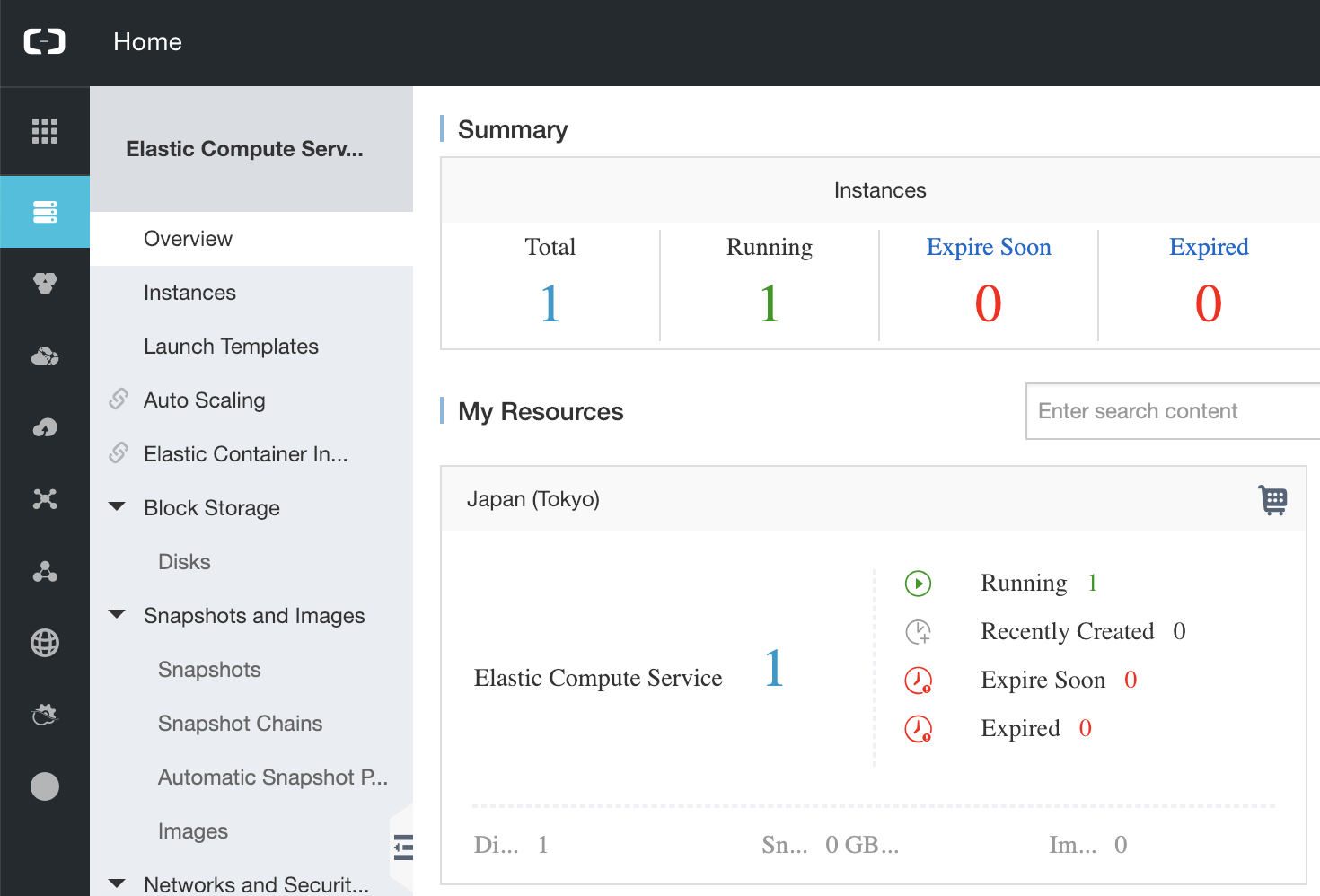This screenshot has width=1320, height=896.
Task: Click the Expire Soon link in Summary
Action: (988, 247)
